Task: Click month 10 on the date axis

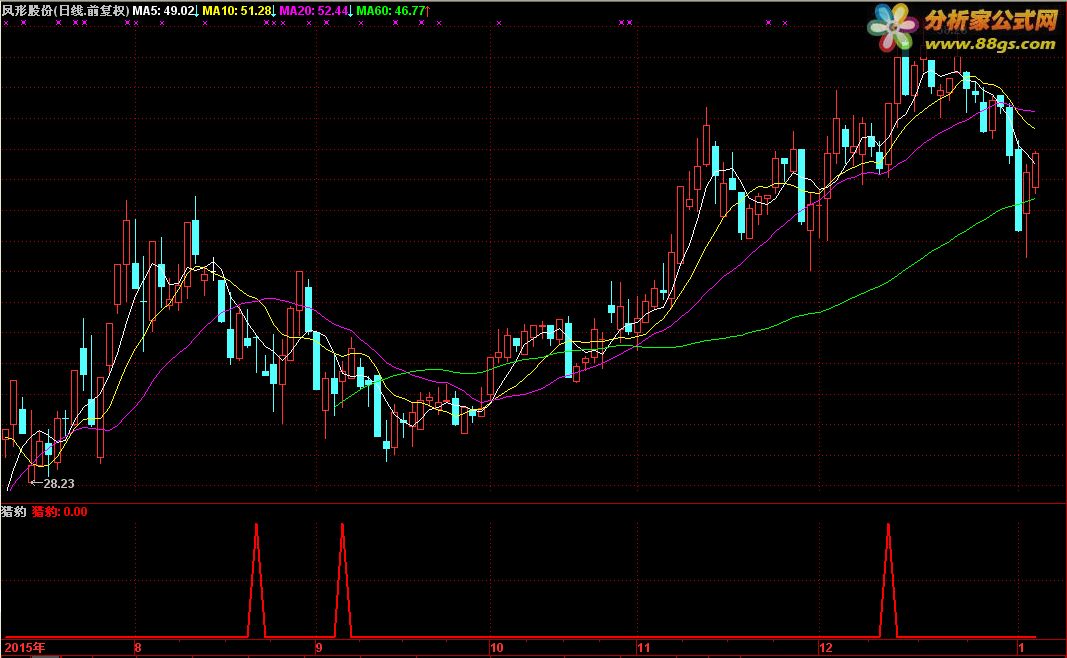Action: pyautogui.click(x=497, y=647)
